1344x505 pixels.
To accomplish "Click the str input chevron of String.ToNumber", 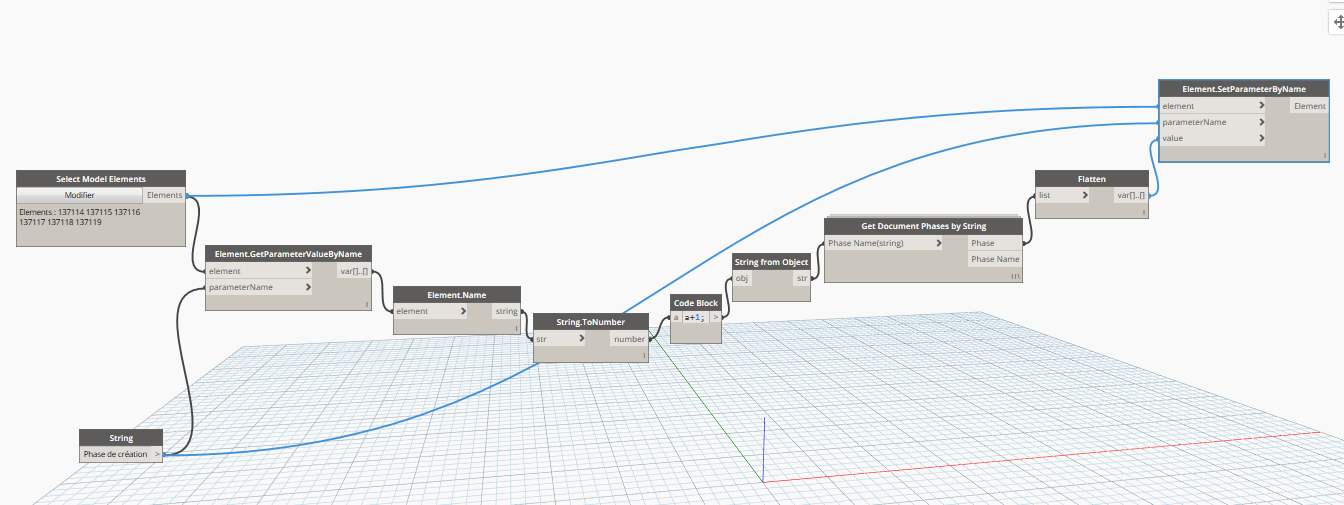I will tap(582, 339).
